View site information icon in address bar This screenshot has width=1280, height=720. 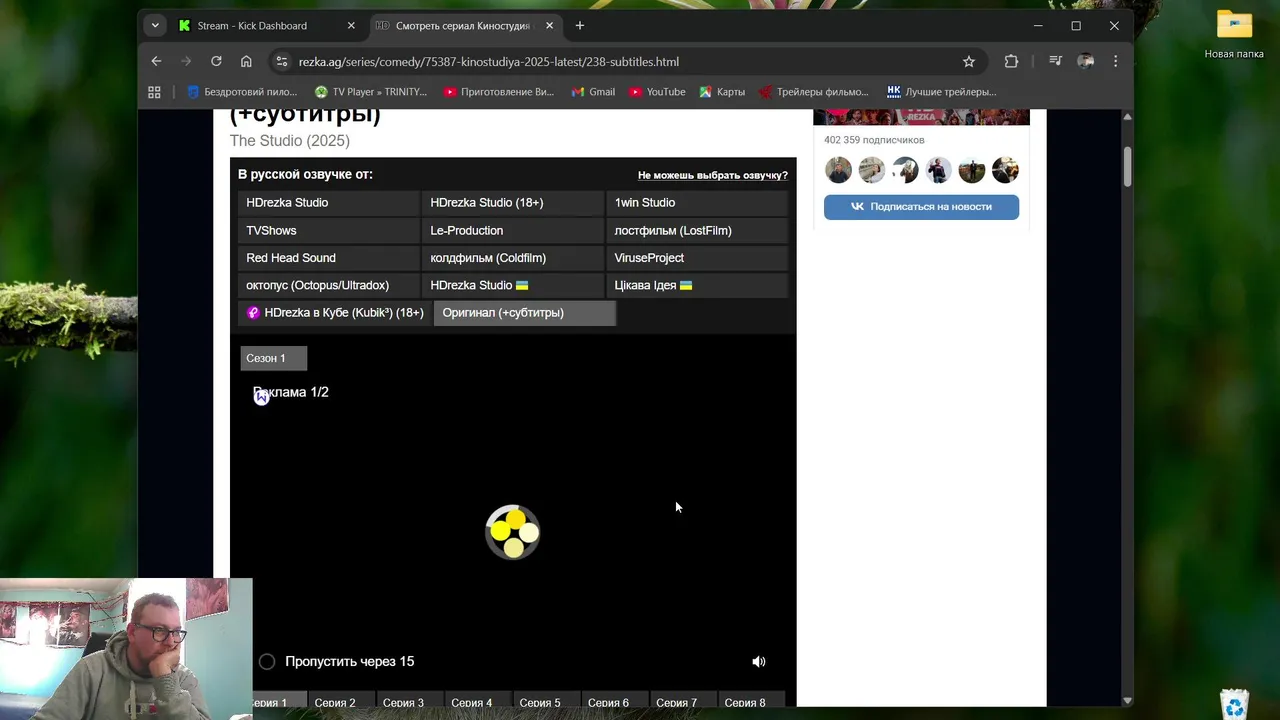pos(282,61)
